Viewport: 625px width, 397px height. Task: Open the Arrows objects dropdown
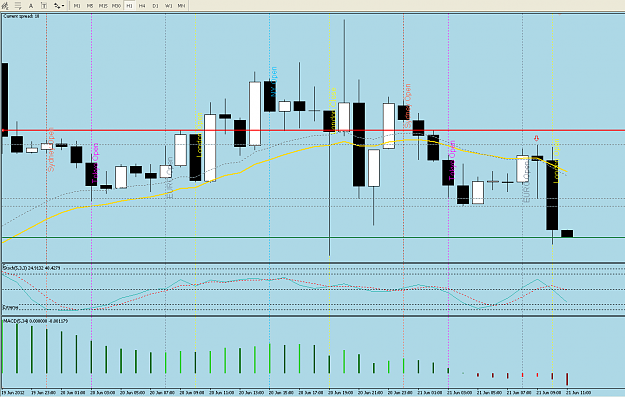point(59,6)
